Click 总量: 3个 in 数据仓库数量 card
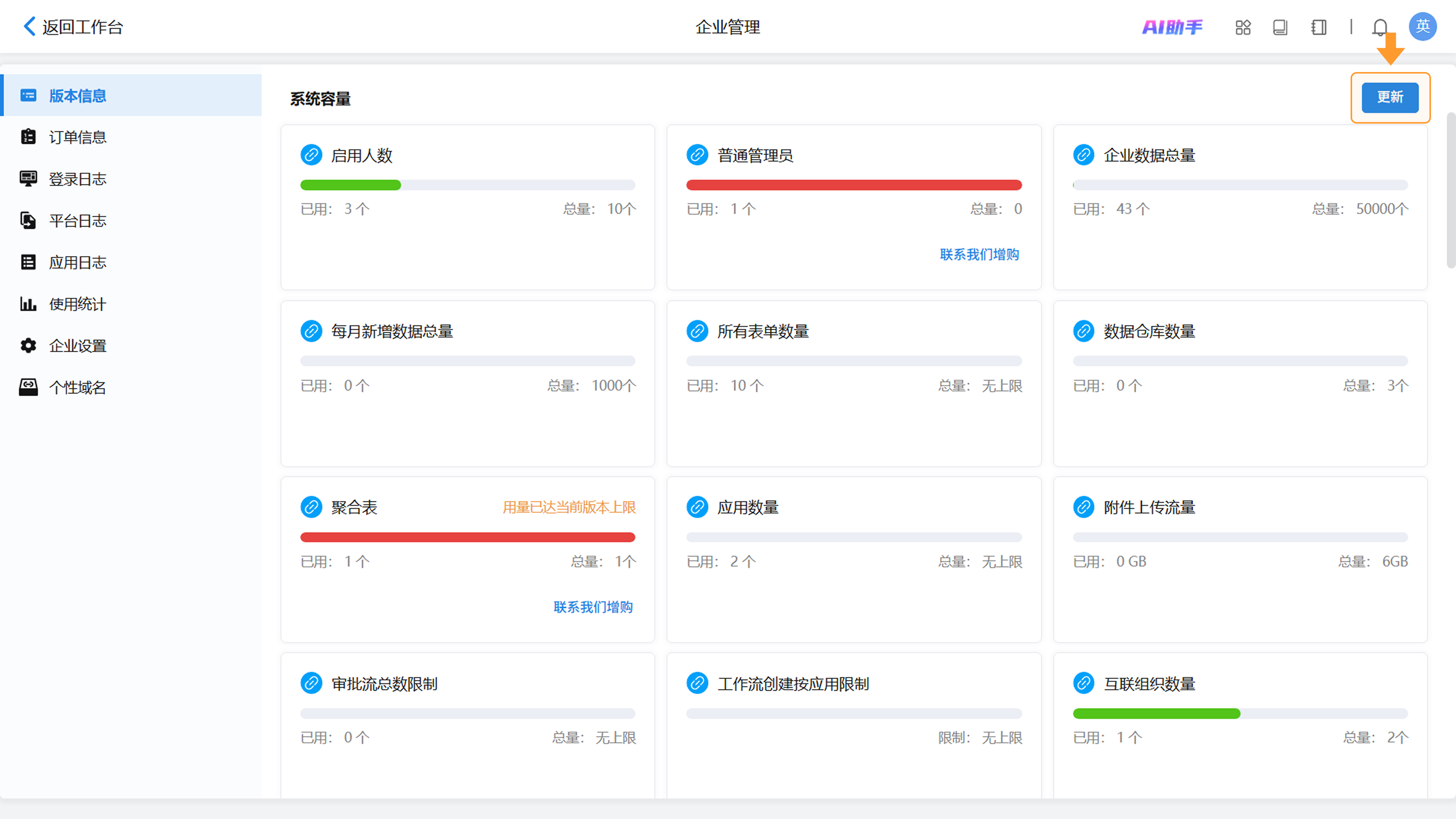Screen dimensions: 1456x819 (1376, 386)
